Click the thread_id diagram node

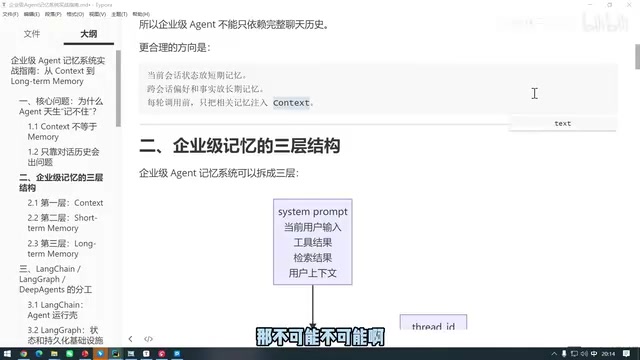tap(433, 322)
